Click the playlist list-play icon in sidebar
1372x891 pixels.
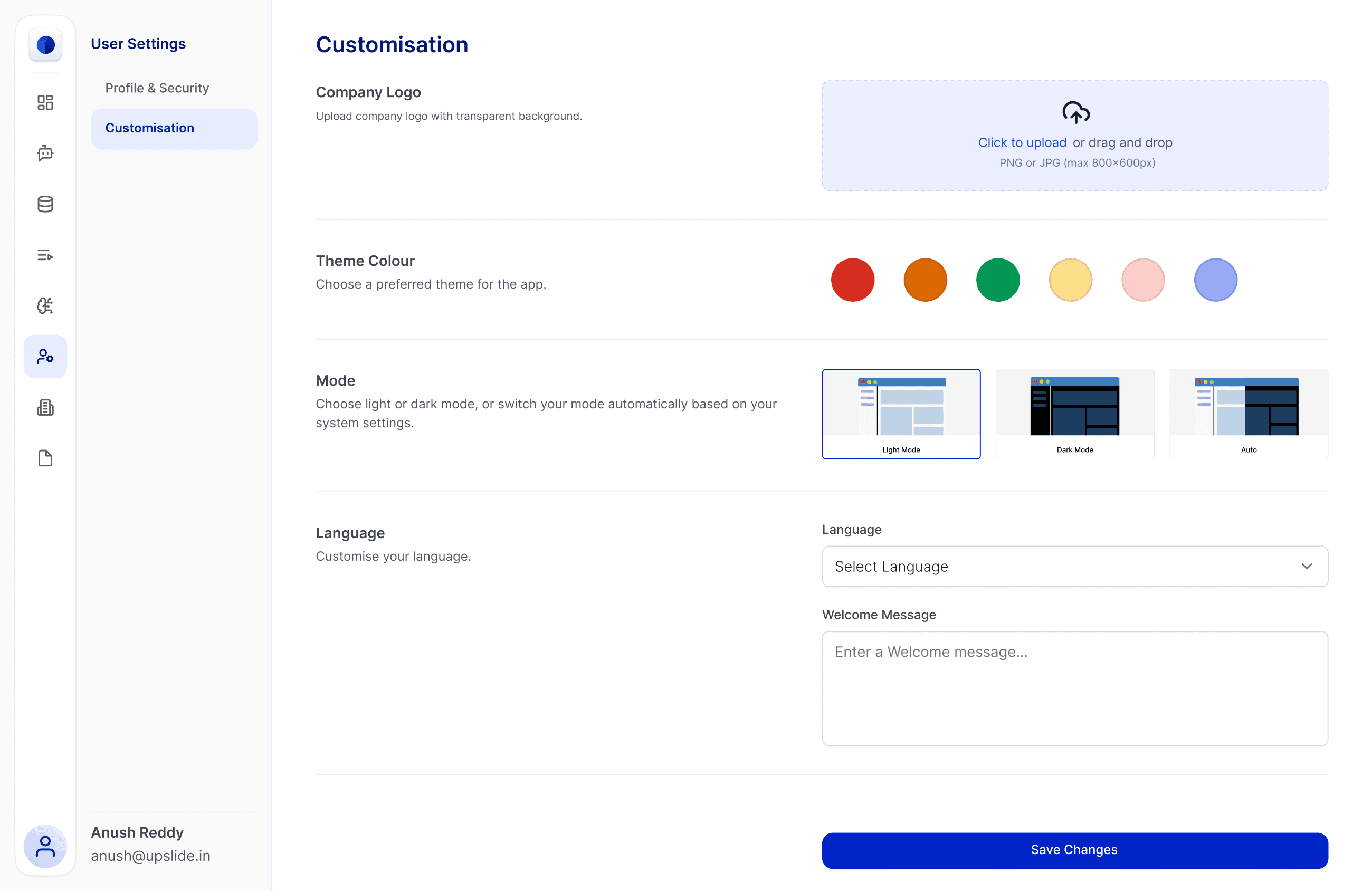(45, 255)
